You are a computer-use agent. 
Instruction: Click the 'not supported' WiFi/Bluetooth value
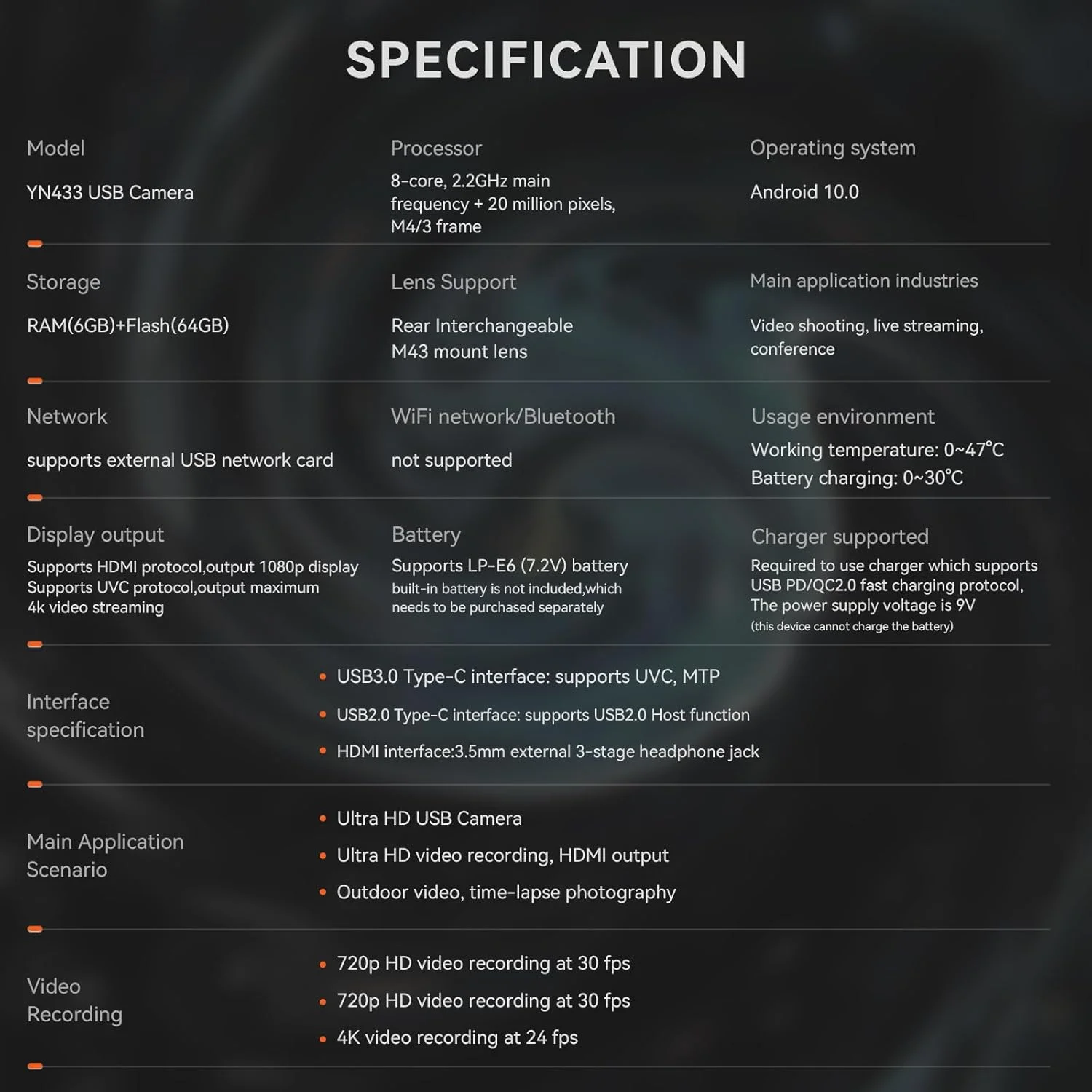click(x=451, y=460)
